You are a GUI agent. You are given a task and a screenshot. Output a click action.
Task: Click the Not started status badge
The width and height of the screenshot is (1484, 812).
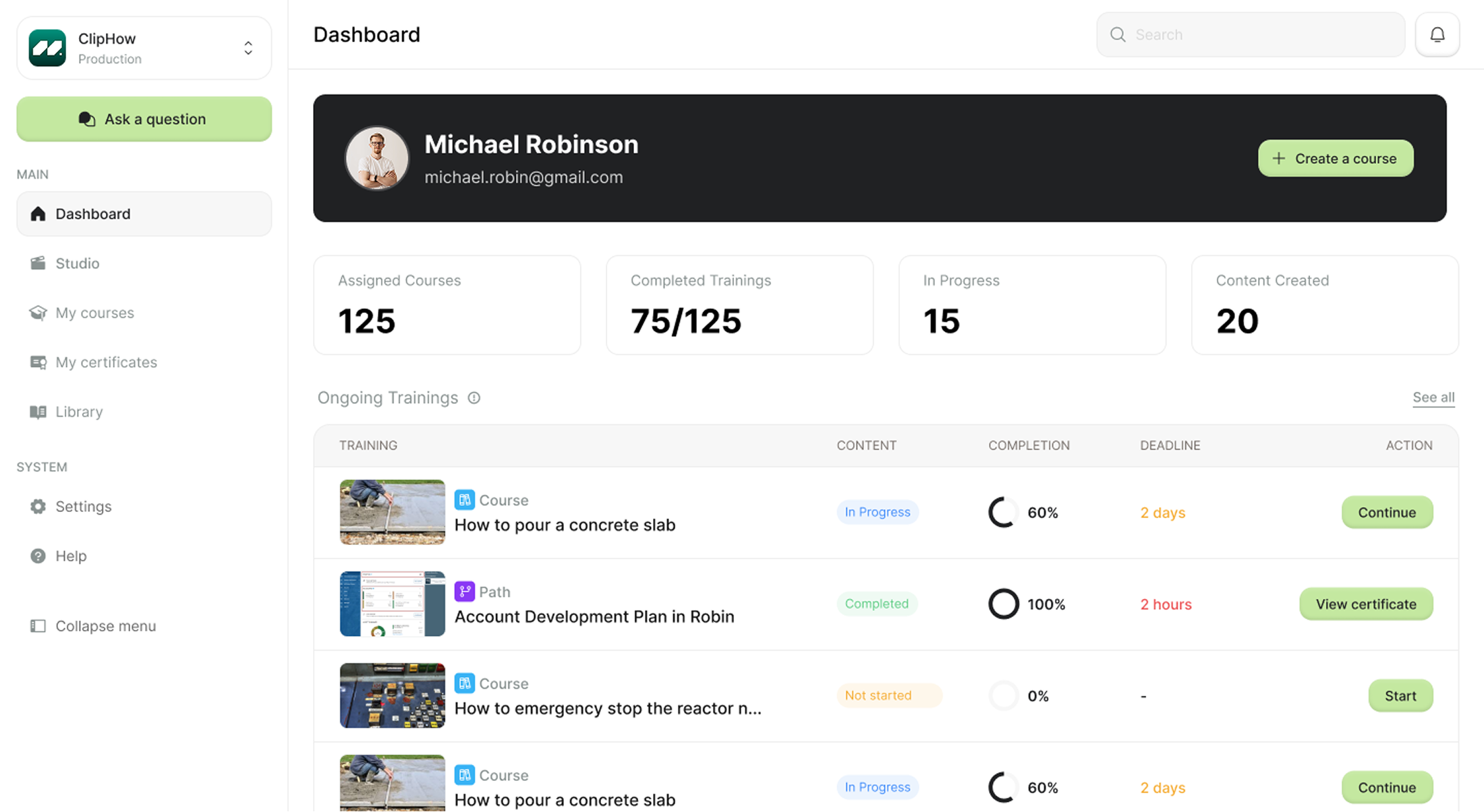889,695
